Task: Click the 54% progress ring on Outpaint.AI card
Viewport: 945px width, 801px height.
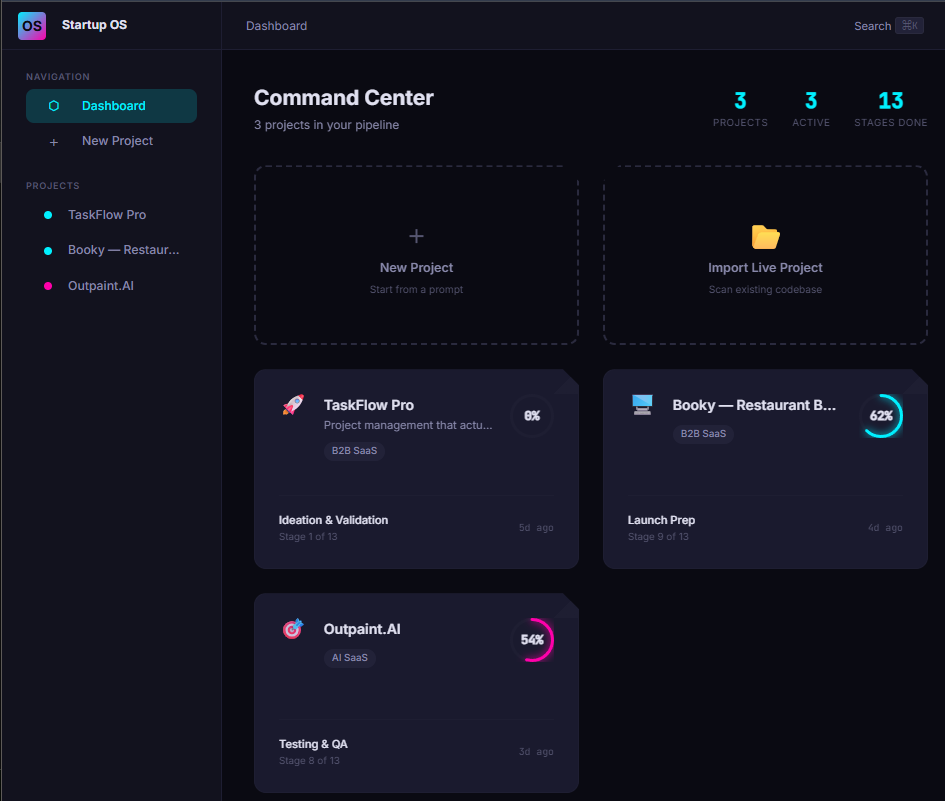Action: coord(532,640)
